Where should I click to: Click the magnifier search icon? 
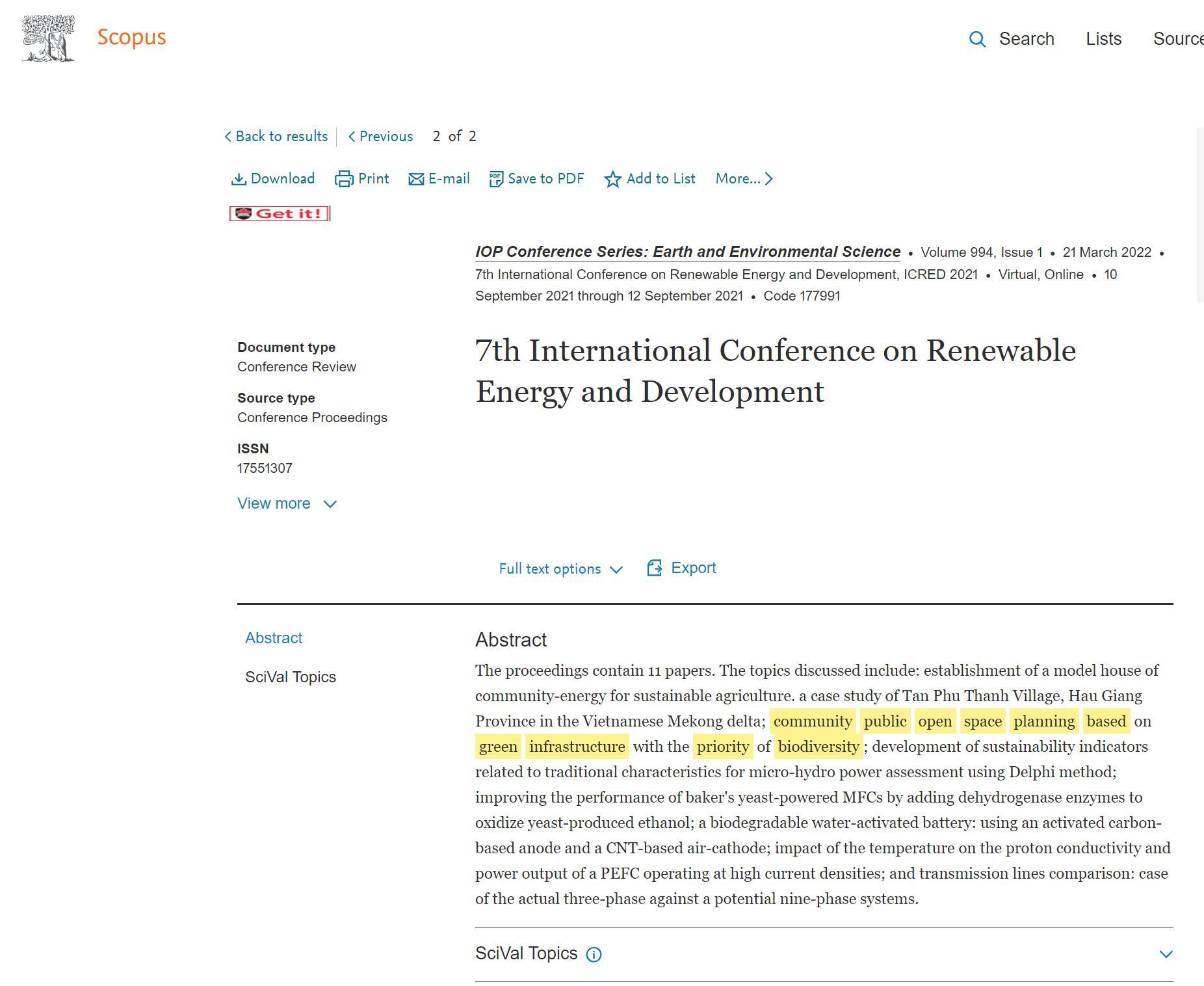click(977, 39)
